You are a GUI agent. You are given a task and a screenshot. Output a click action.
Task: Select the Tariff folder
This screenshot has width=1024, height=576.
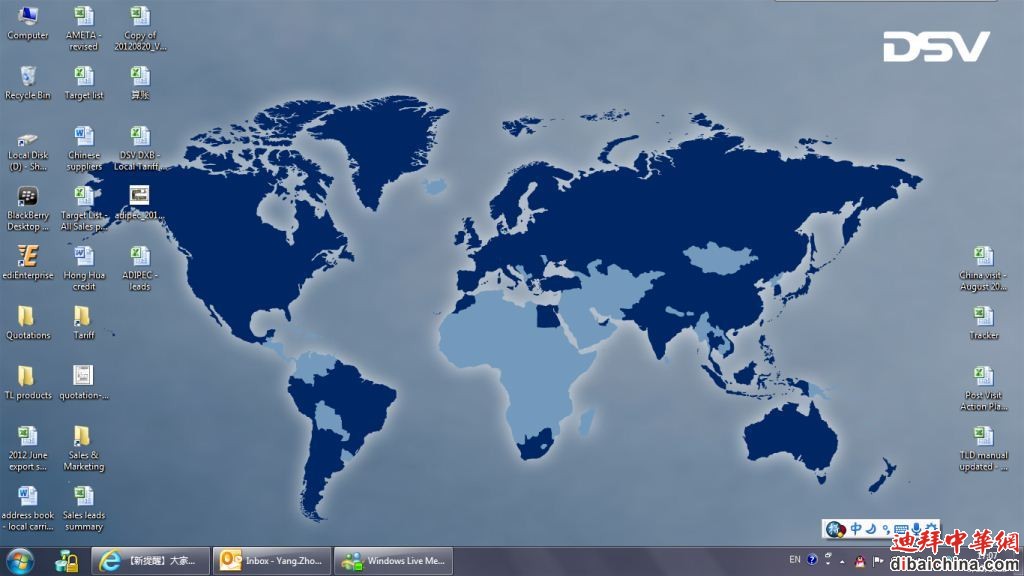[84, 323]
